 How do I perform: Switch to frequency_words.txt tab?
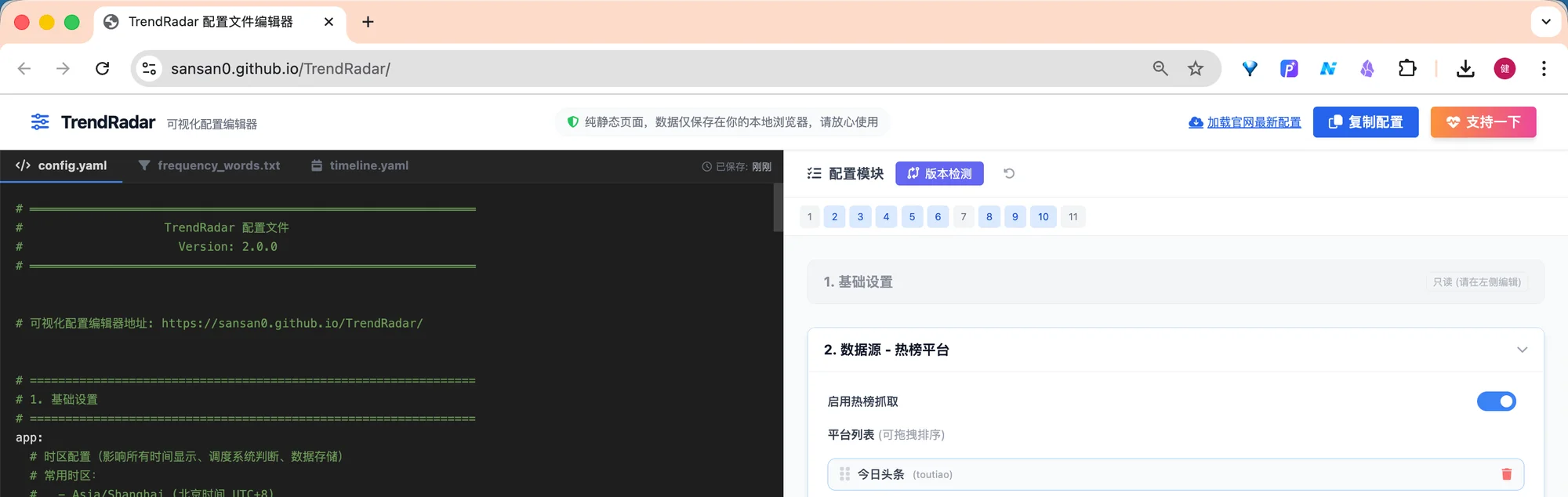point(209,165)
